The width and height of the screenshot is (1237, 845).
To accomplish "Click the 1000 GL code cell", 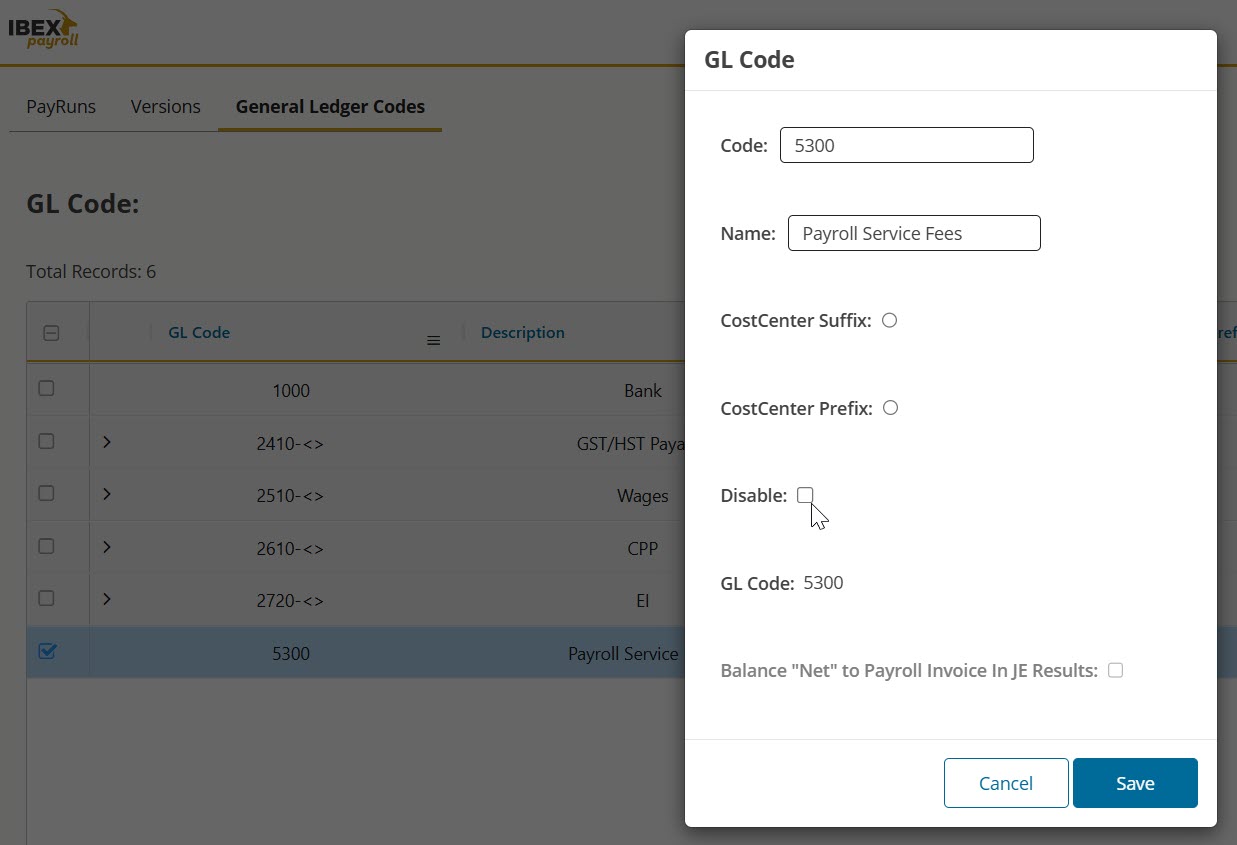I will pyautogui.click(x=291, y=390).
